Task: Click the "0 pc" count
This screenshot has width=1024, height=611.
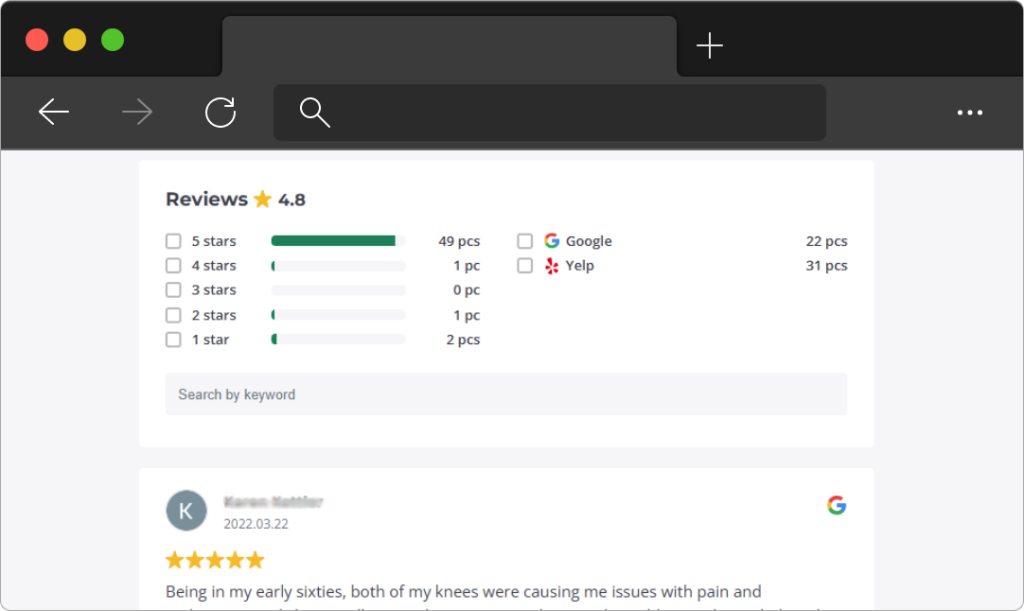Action: pyautogui.click(x=466, y=290)
